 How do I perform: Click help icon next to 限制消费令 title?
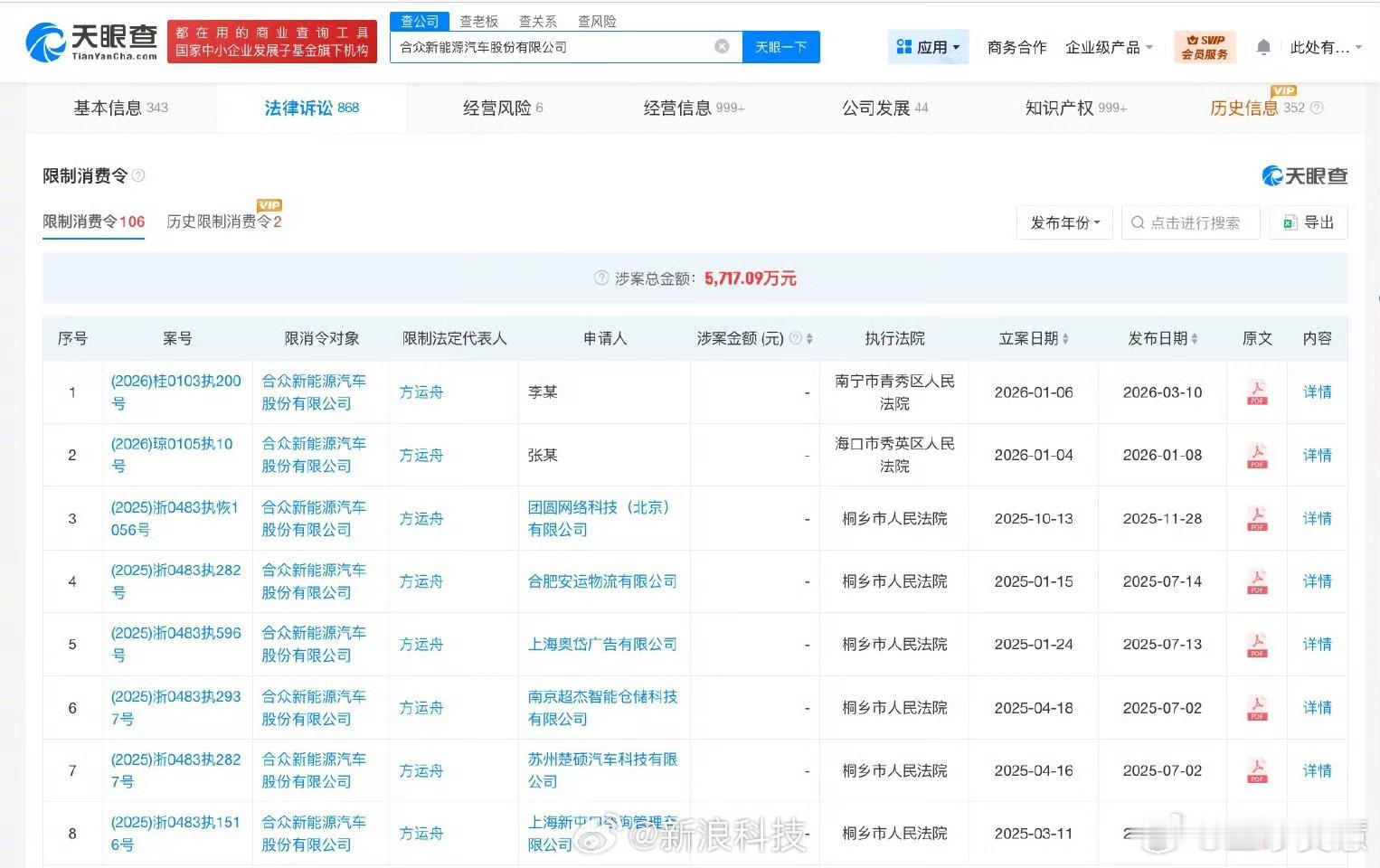point(138,175)
